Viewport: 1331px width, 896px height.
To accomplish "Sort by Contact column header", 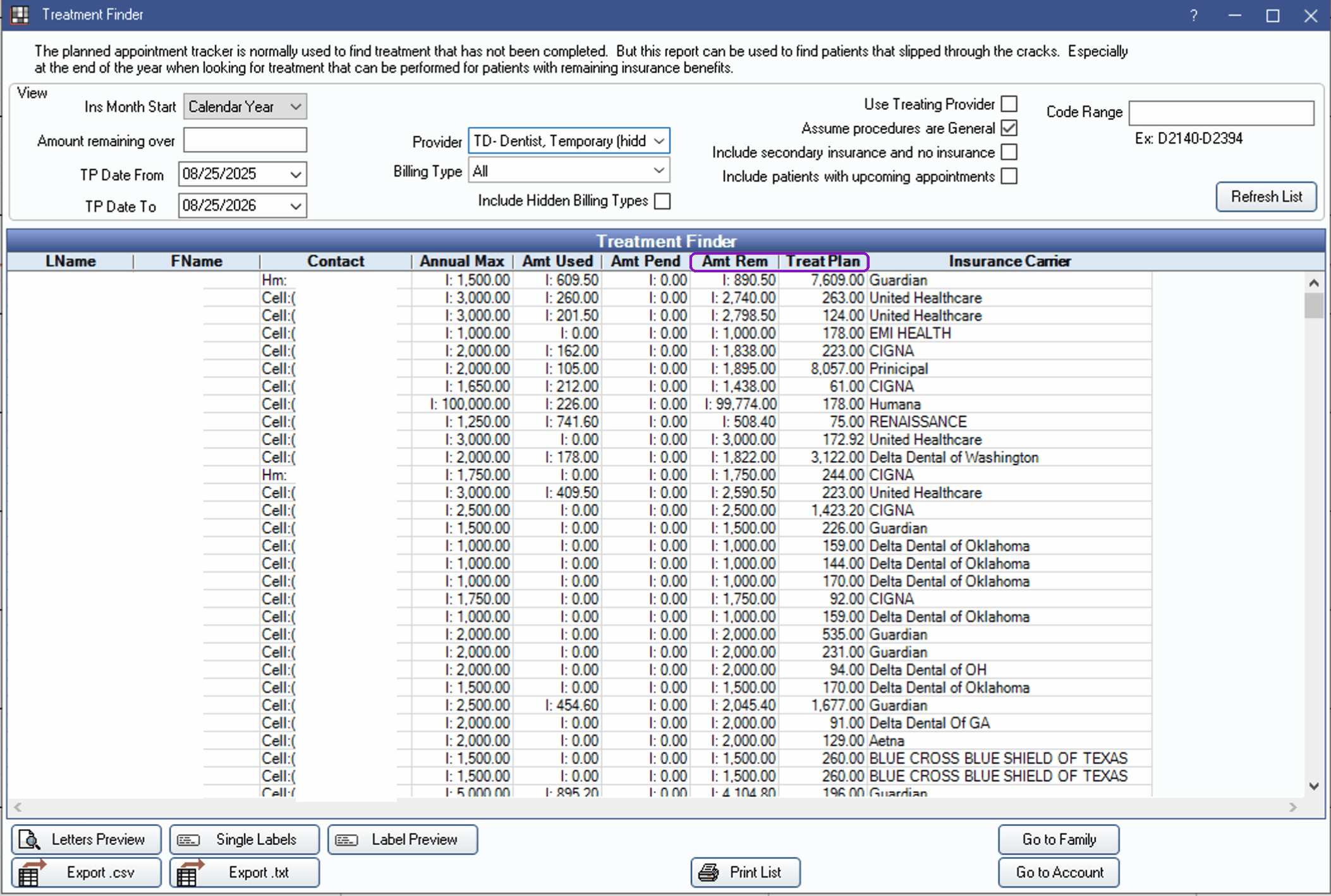I will pyautogui.click(x=336, y=262).
